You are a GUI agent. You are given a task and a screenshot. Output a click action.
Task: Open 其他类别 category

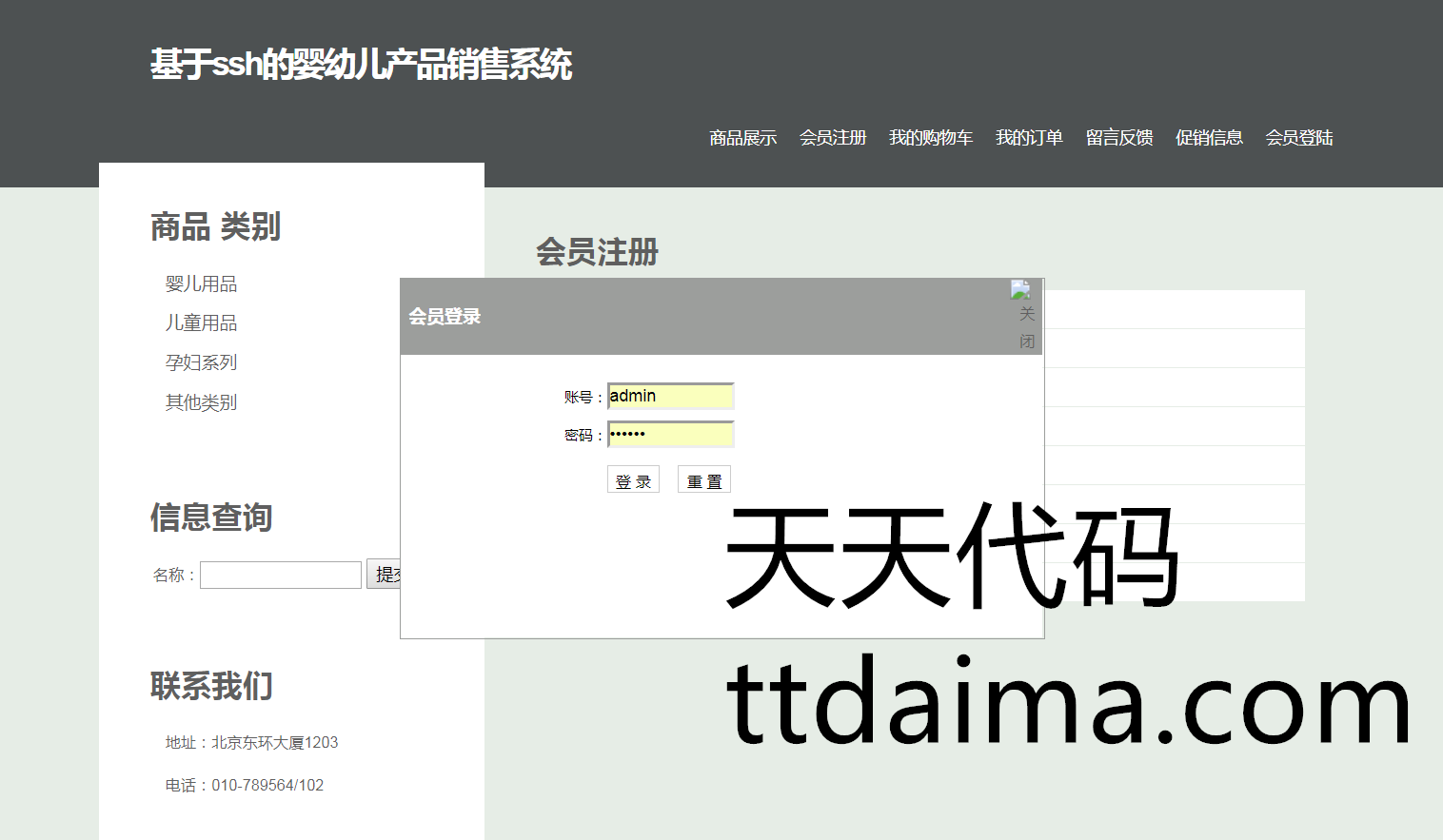click(x=201, y=402)
